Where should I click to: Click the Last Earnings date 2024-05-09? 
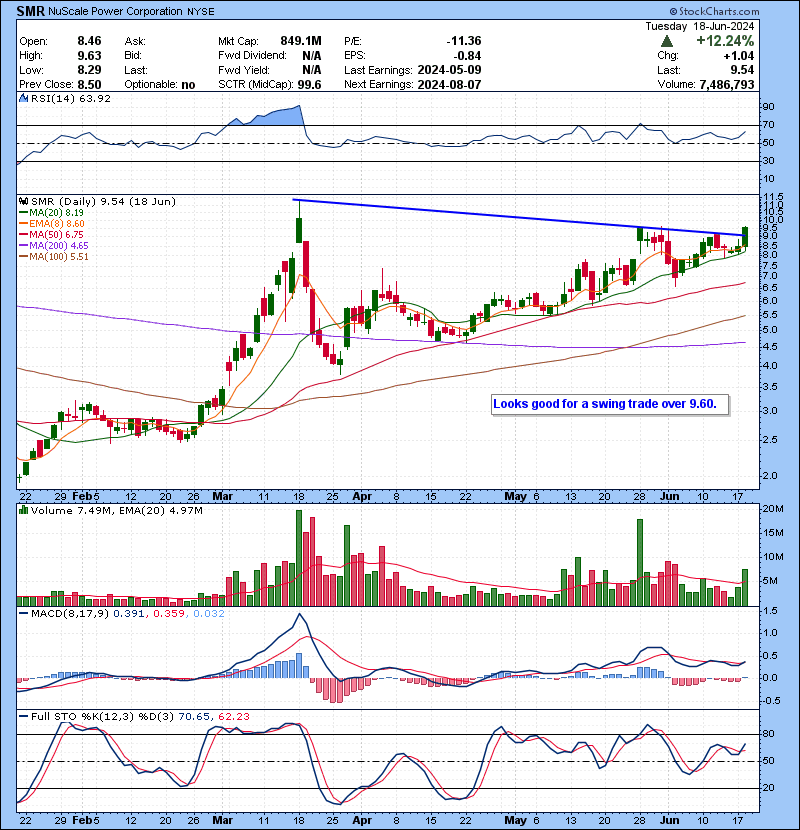(449, 70)
